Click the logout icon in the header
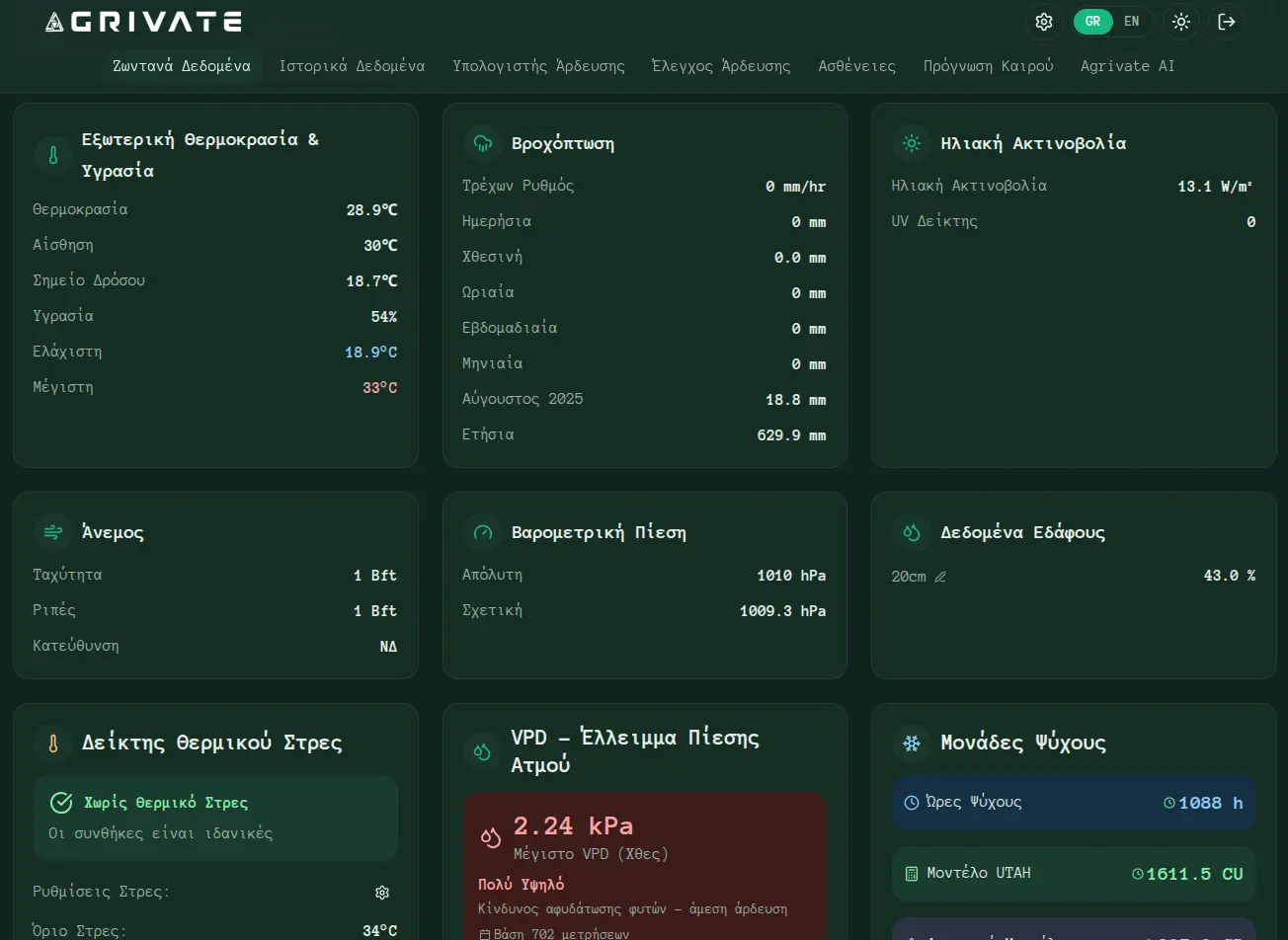 (1227, 22)
